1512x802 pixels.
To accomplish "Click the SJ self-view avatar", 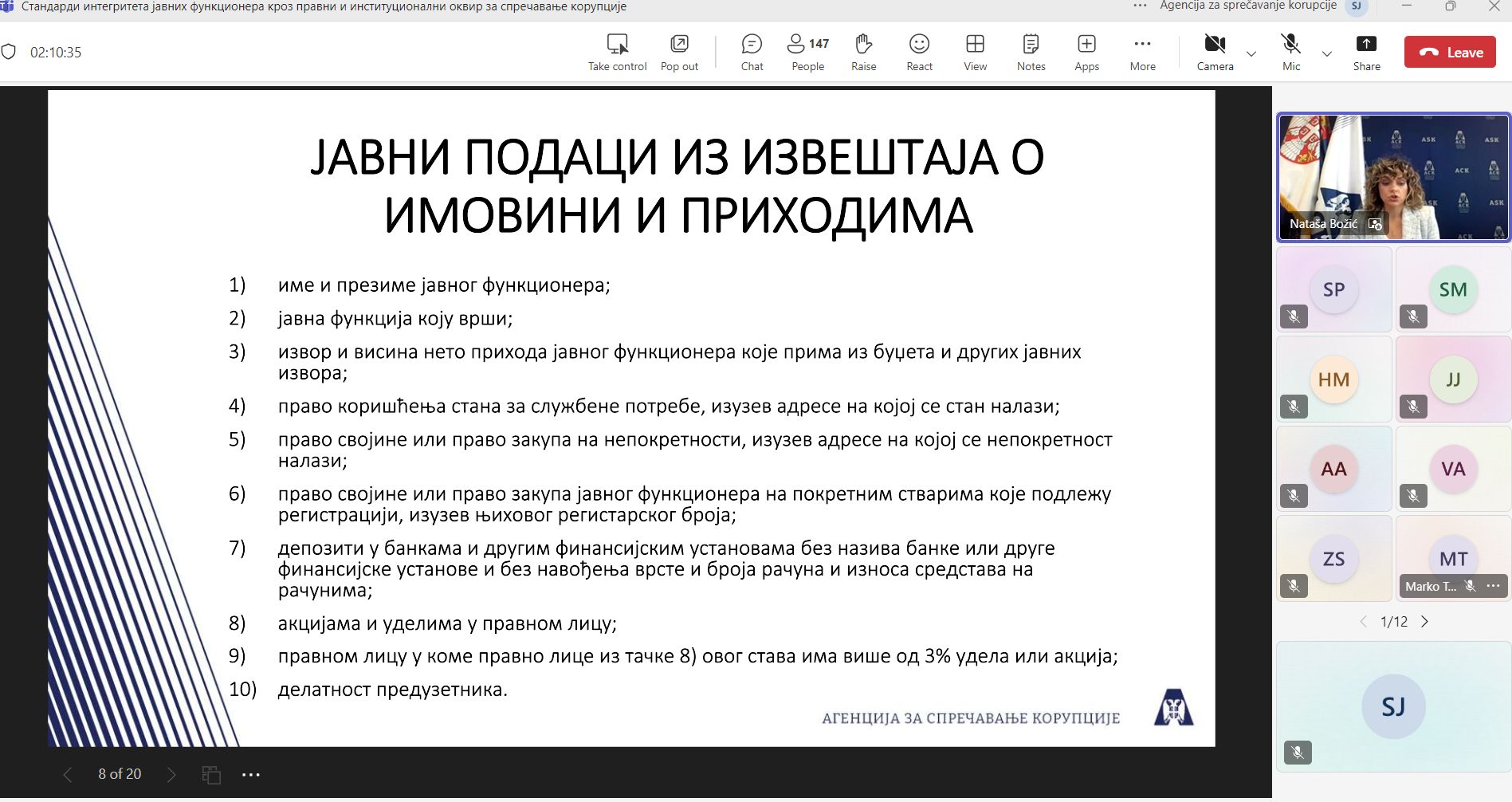I will coord(1393,706).
